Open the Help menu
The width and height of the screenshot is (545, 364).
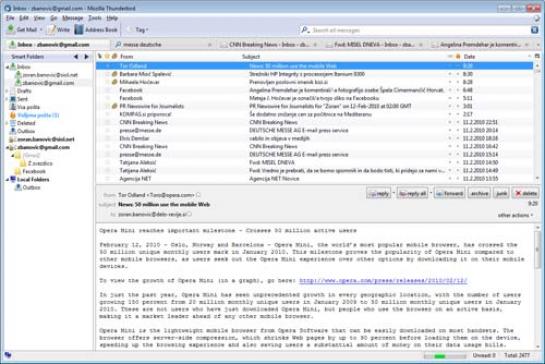(112, 18)
